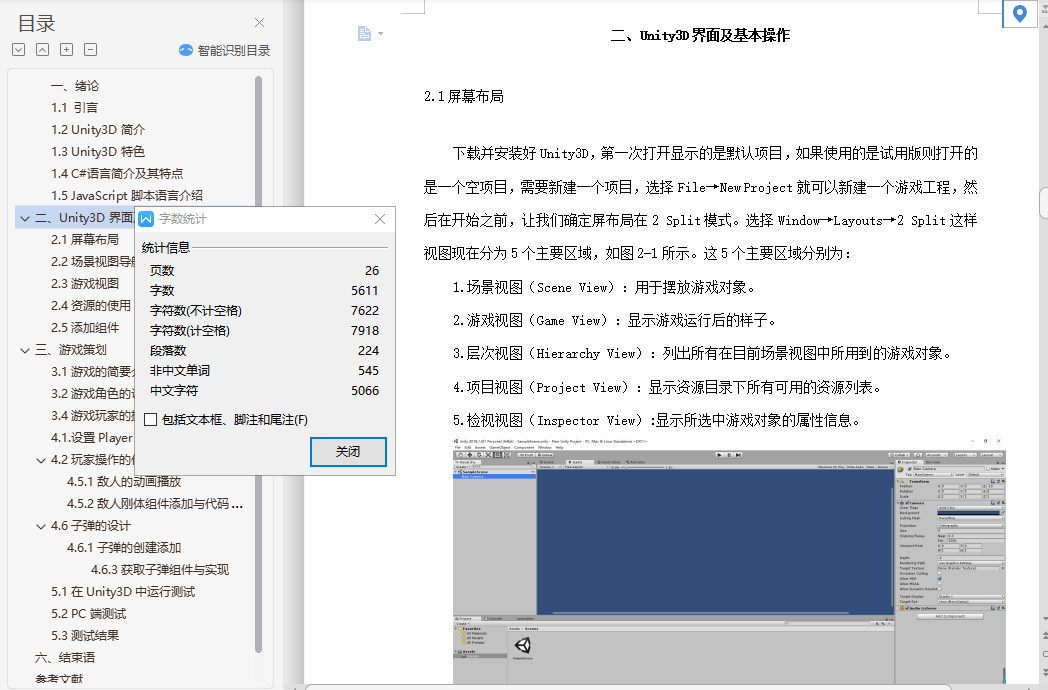Click the 中文字符 value 5066
Viewport: 1048px width, 690px height.
coord(365,391)
